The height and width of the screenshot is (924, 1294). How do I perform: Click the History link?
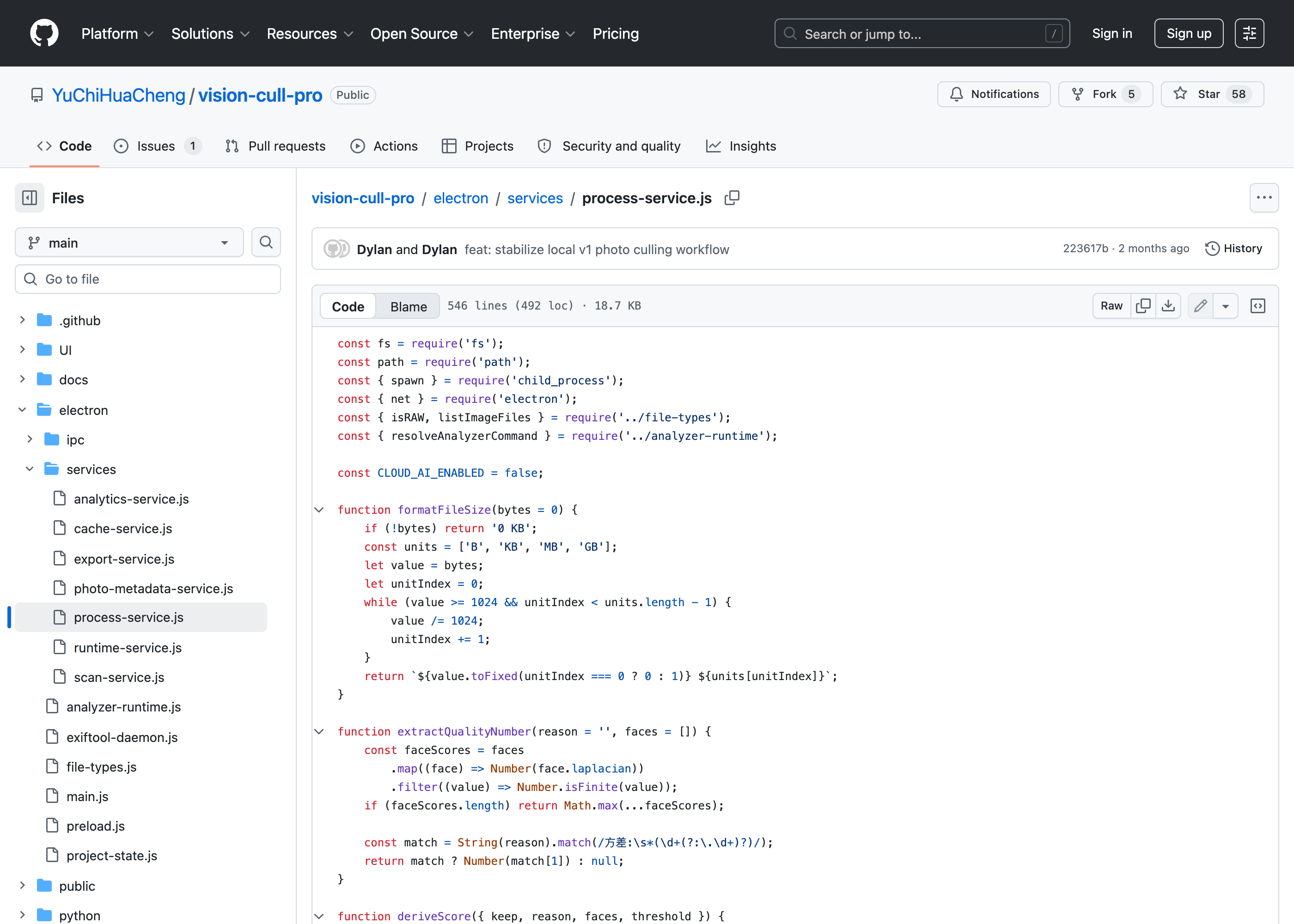1233,249
